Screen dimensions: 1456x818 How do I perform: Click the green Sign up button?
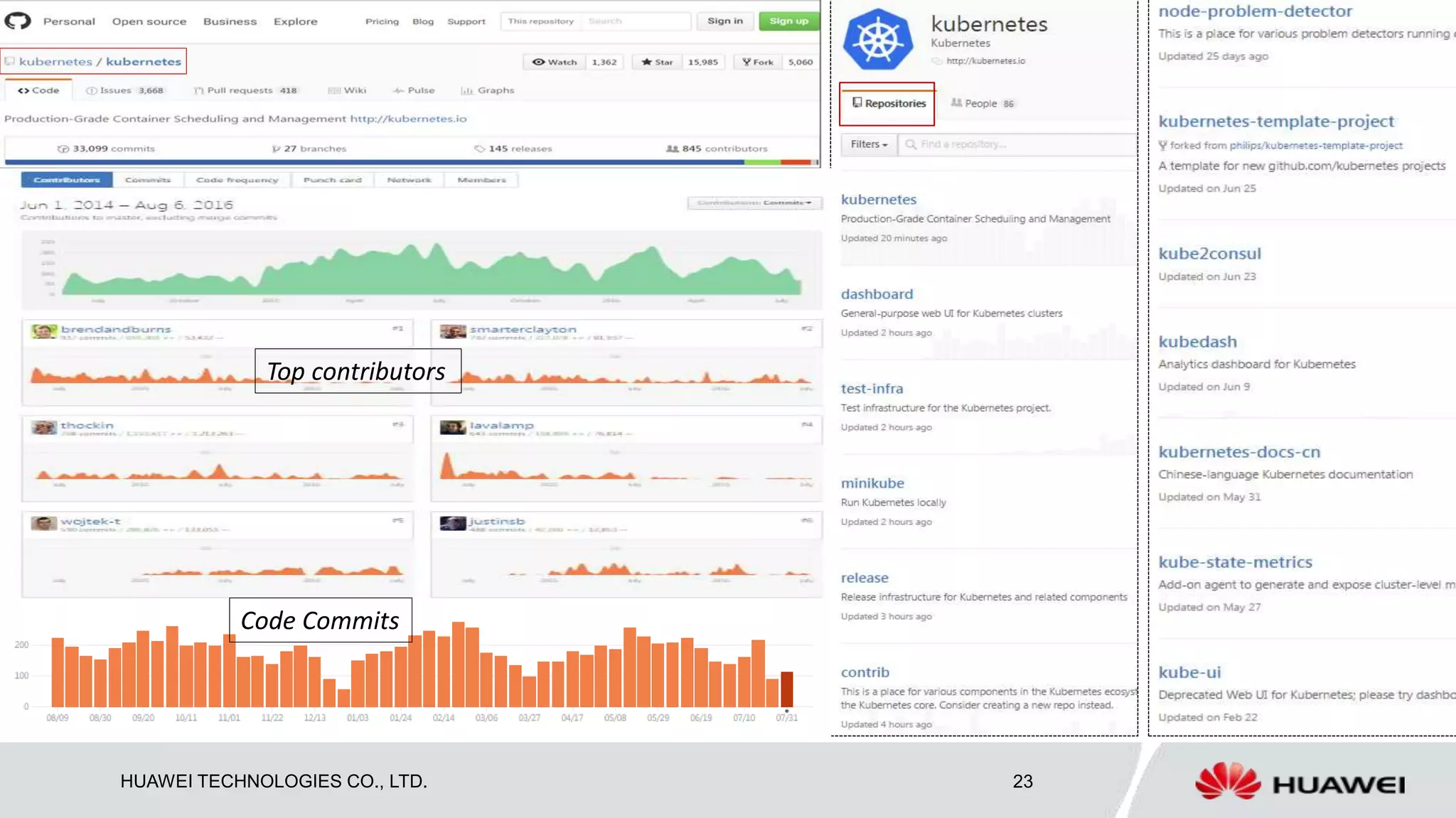coord(788,21)
